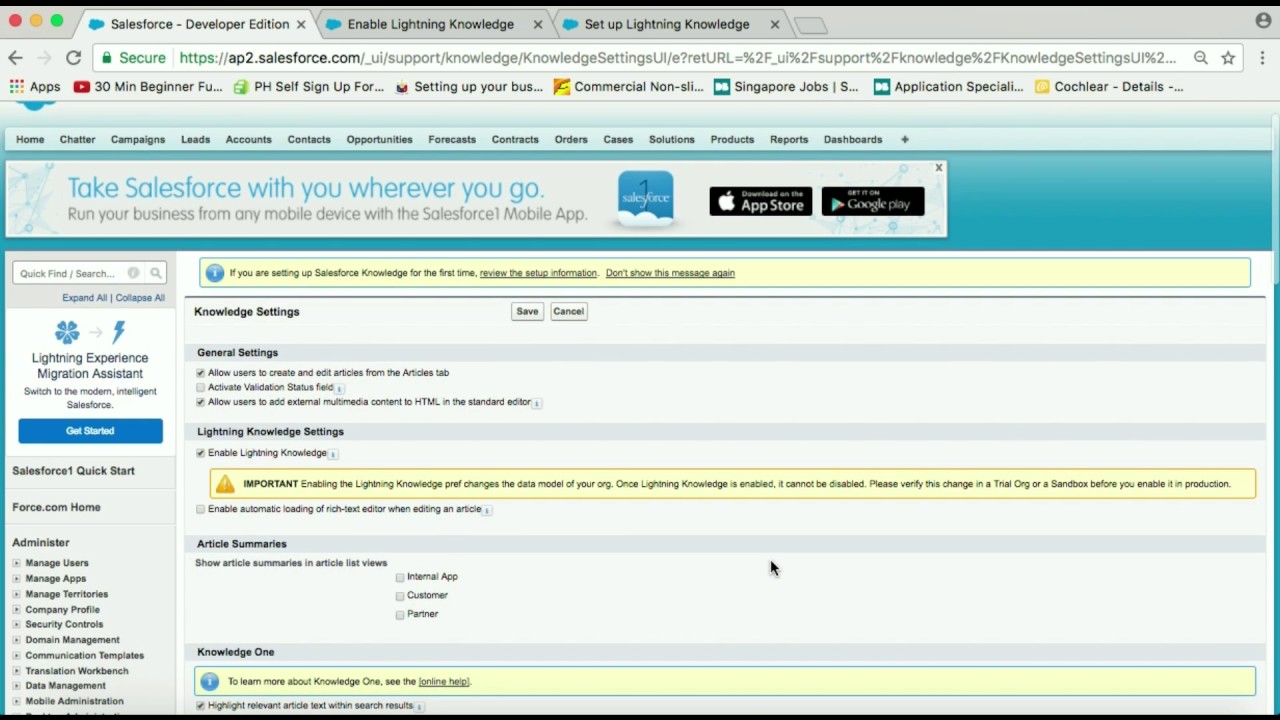
Task: Expand the Data Management tree node
Action: pyautogui.click(x=16, y=686)
